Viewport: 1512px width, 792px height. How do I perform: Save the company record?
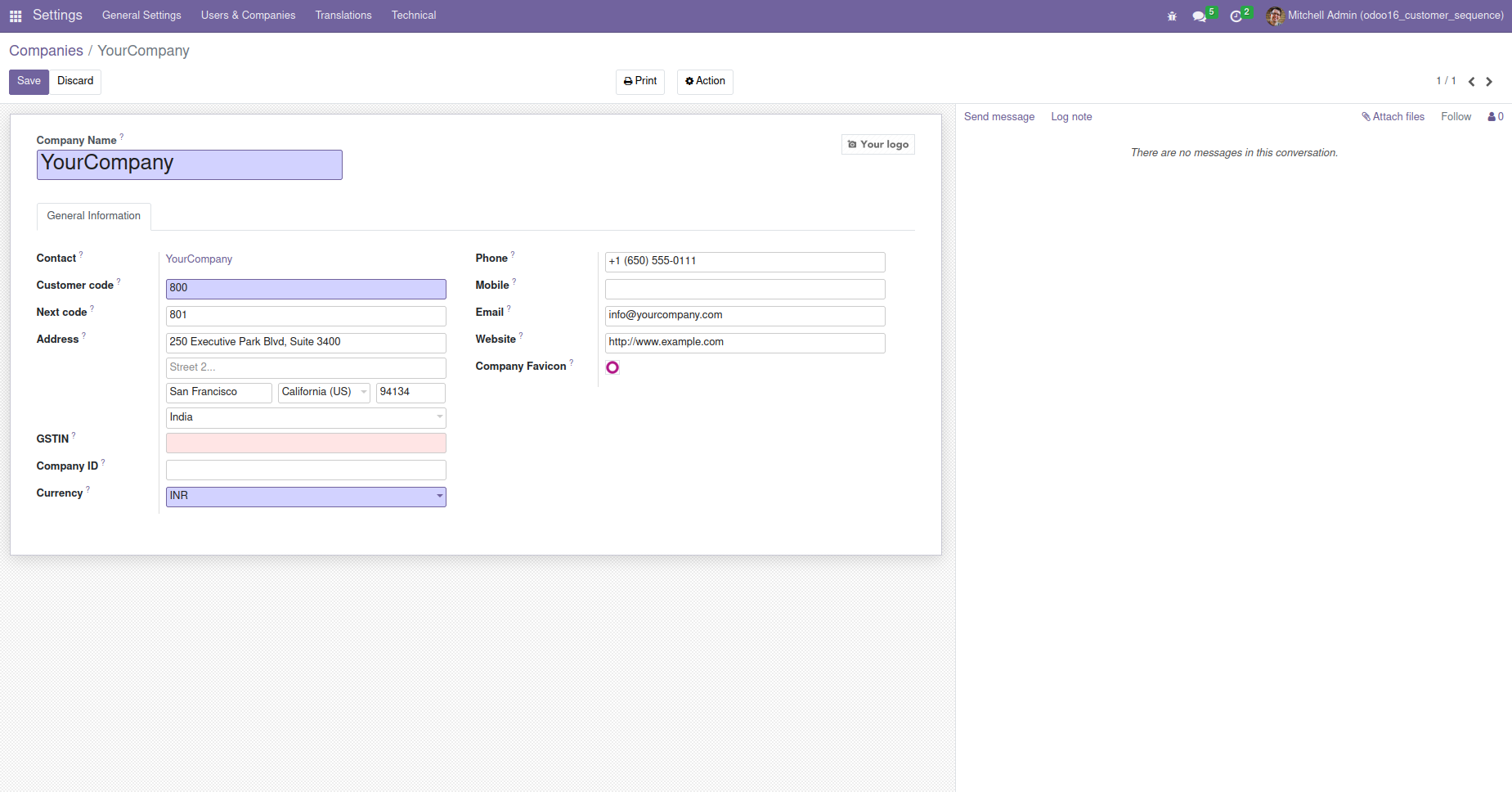coord(29,82)
